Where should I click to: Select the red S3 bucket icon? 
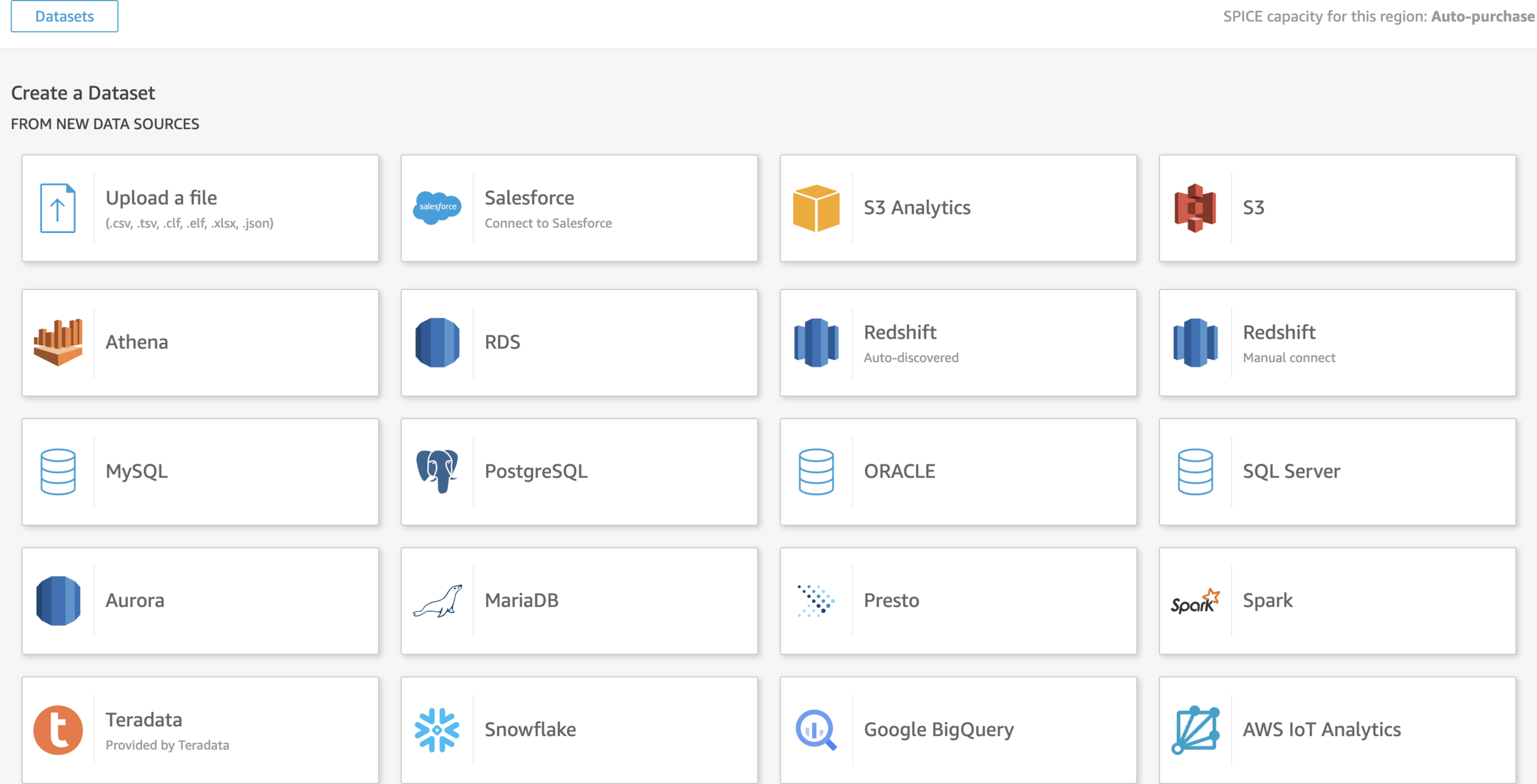pyautogui.click(x=1195, y=208)
